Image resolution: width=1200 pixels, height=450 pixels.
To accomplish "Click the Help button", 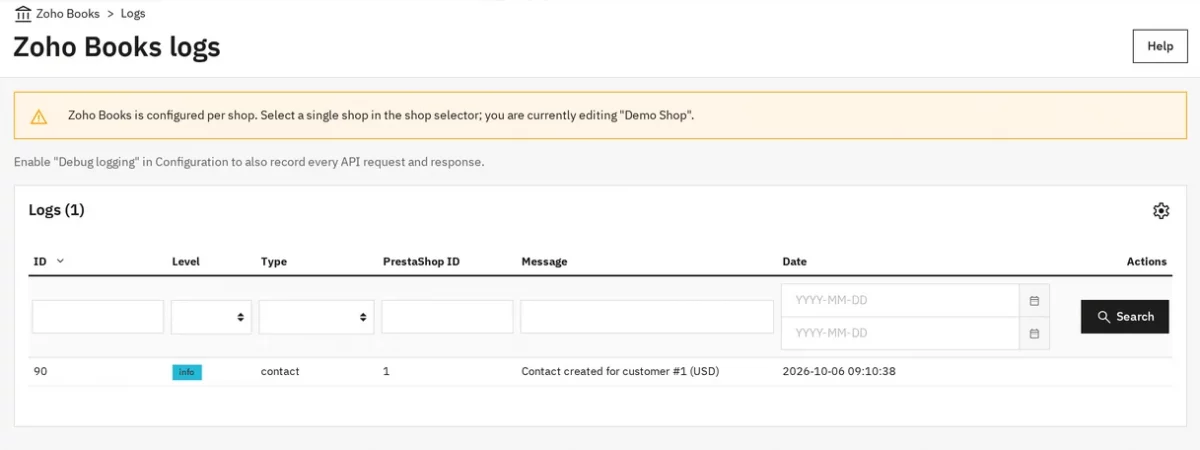I will 1160,46.
